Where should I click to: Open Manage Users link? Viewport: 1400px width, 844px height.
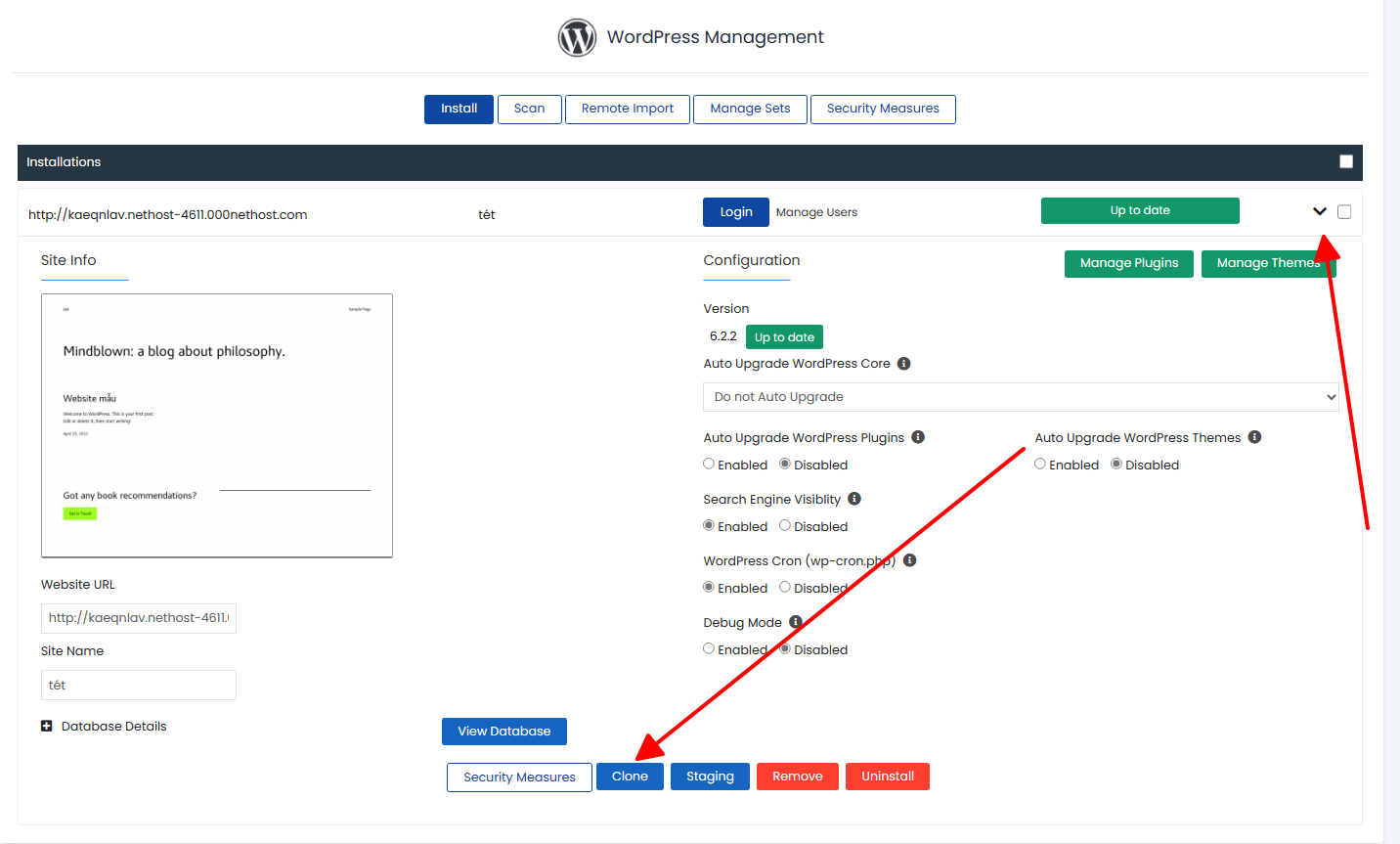pyautogui.click(x=816, y=212)
